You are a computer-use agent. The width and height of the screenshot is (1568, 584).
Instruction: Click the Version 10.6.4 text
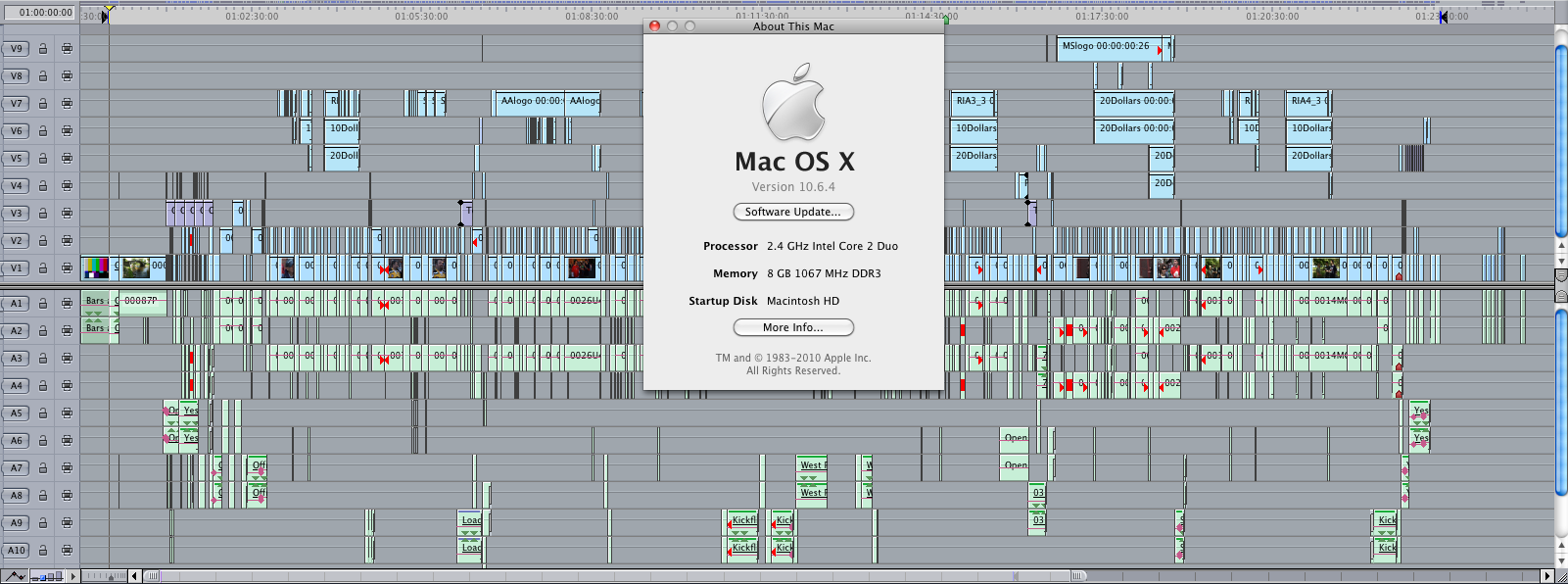pos(793,187)
